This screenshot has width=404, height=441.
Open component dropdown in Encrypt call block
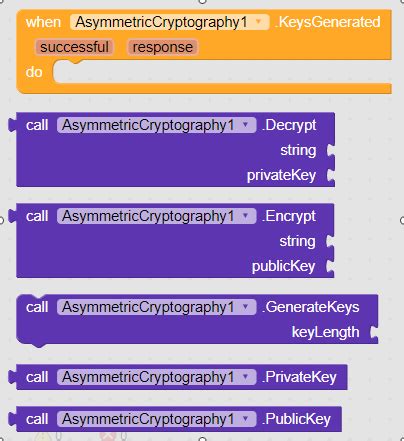[x=156, y=216]
